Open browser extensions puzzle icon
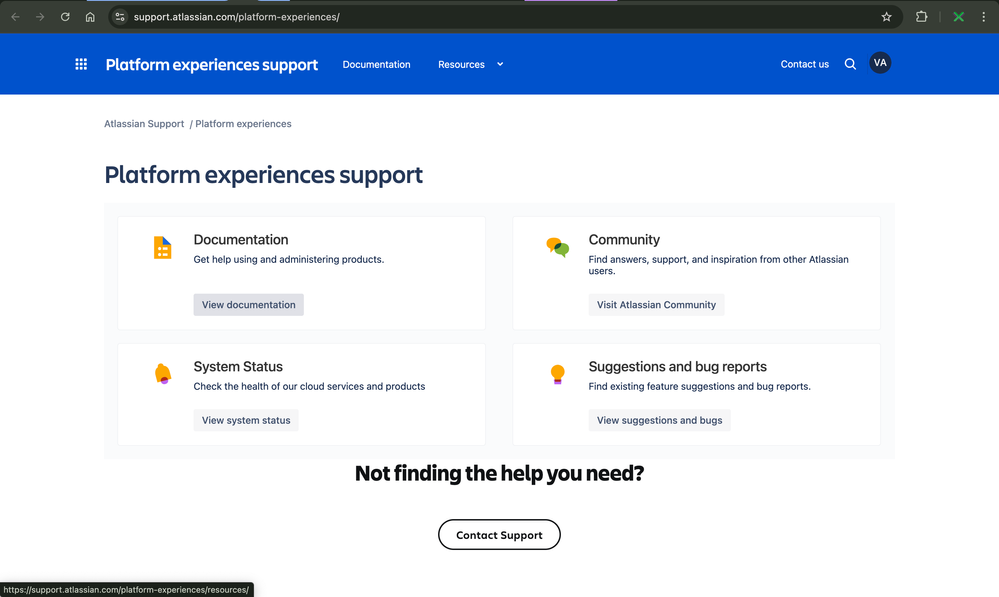Viewport: 999px width, 597px height. [921, 17]
